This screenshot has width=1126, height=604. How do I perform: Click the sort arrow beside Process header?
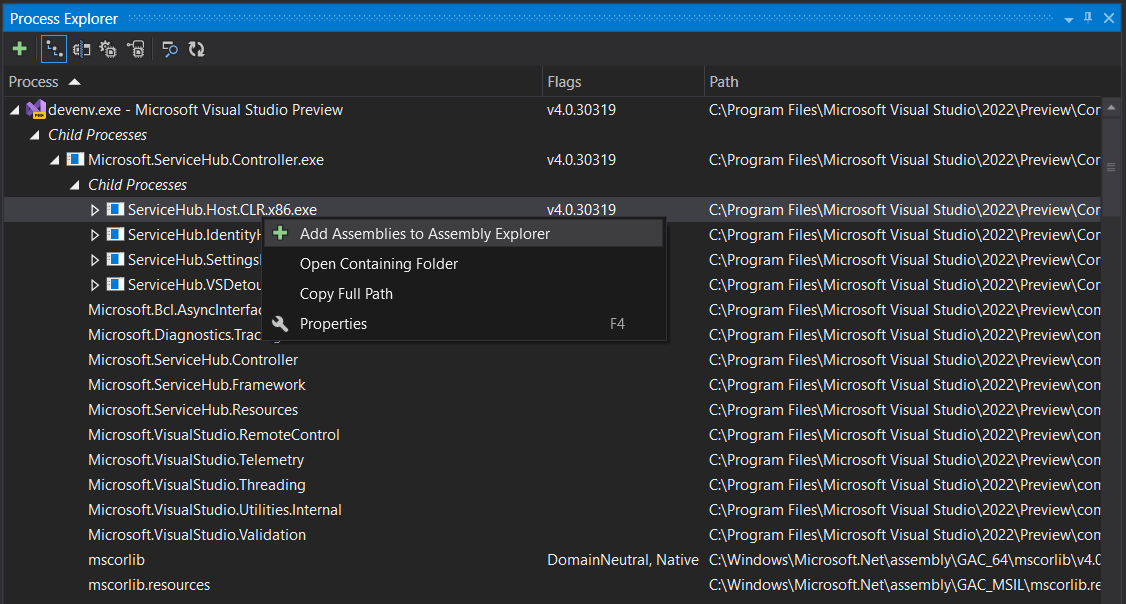tap(74, 82)
